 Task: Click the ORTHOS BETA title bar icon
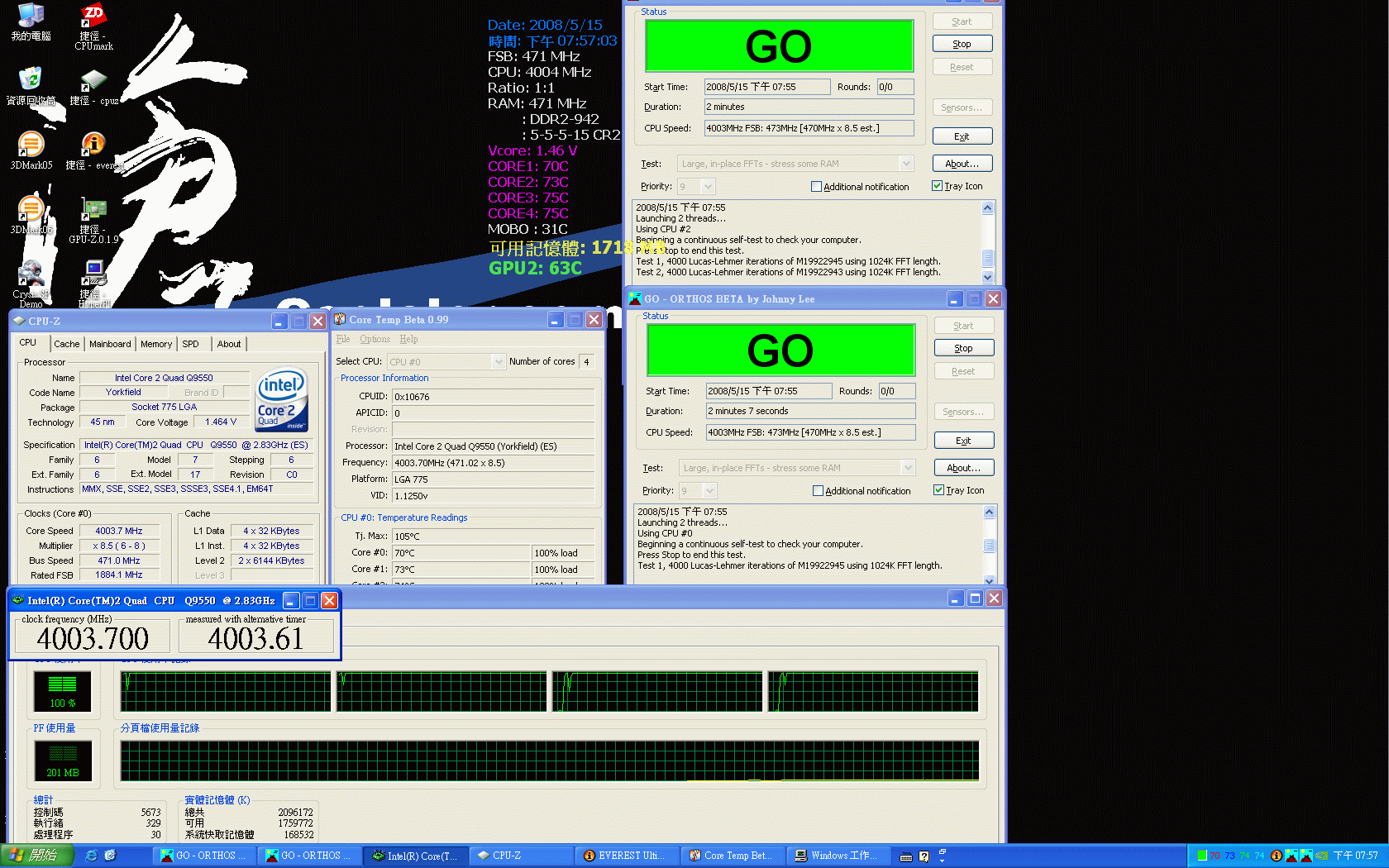634,298
